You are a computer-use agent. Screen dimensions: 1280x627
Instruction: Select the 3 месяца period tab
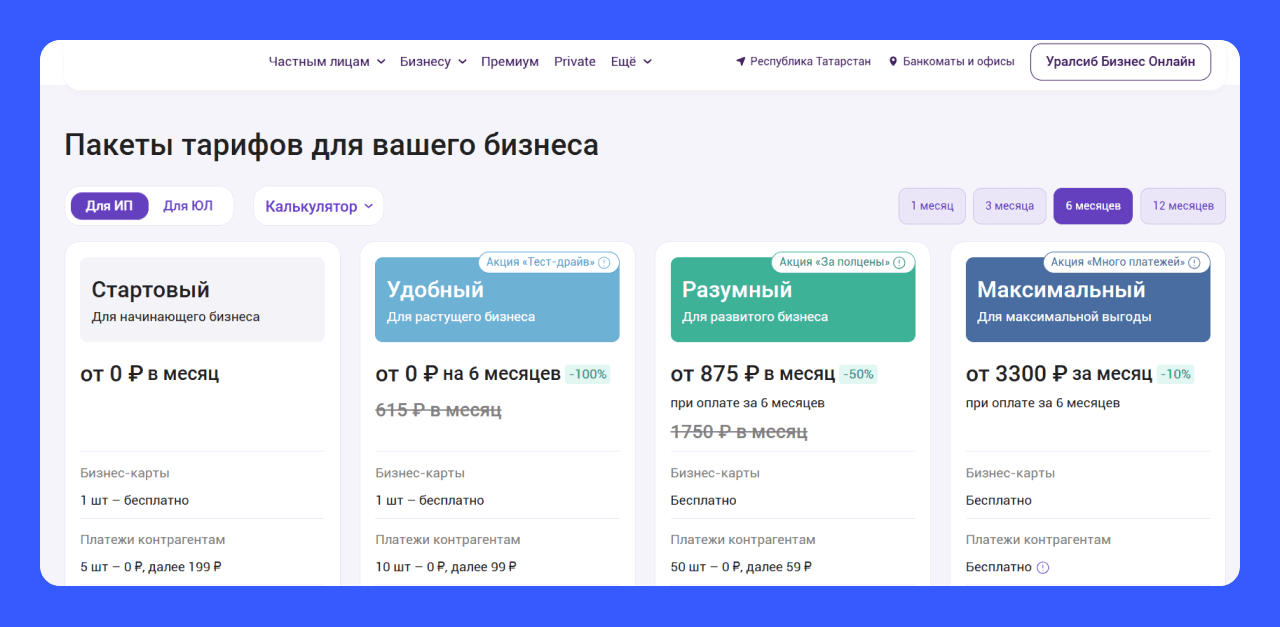pos(1010,206)
